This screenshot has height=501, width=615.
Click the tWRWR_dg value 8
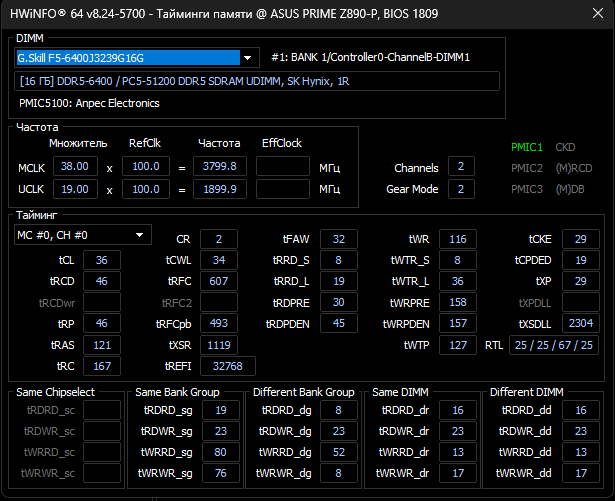coord(339,473)
